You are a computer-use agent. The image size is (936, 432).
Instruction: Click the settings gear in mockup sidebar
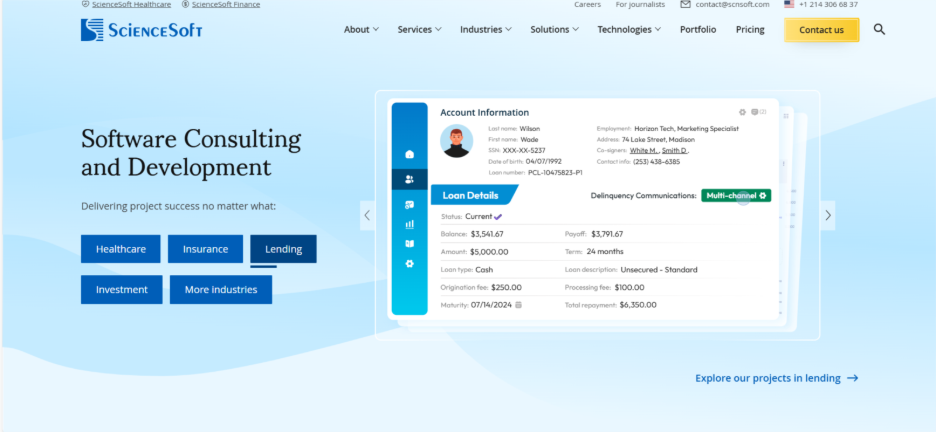[x=409, y=264]
